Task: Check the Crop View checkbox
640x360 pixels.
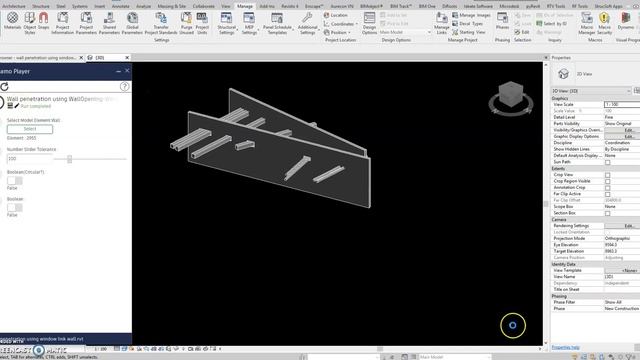Action: click(607, 175)
